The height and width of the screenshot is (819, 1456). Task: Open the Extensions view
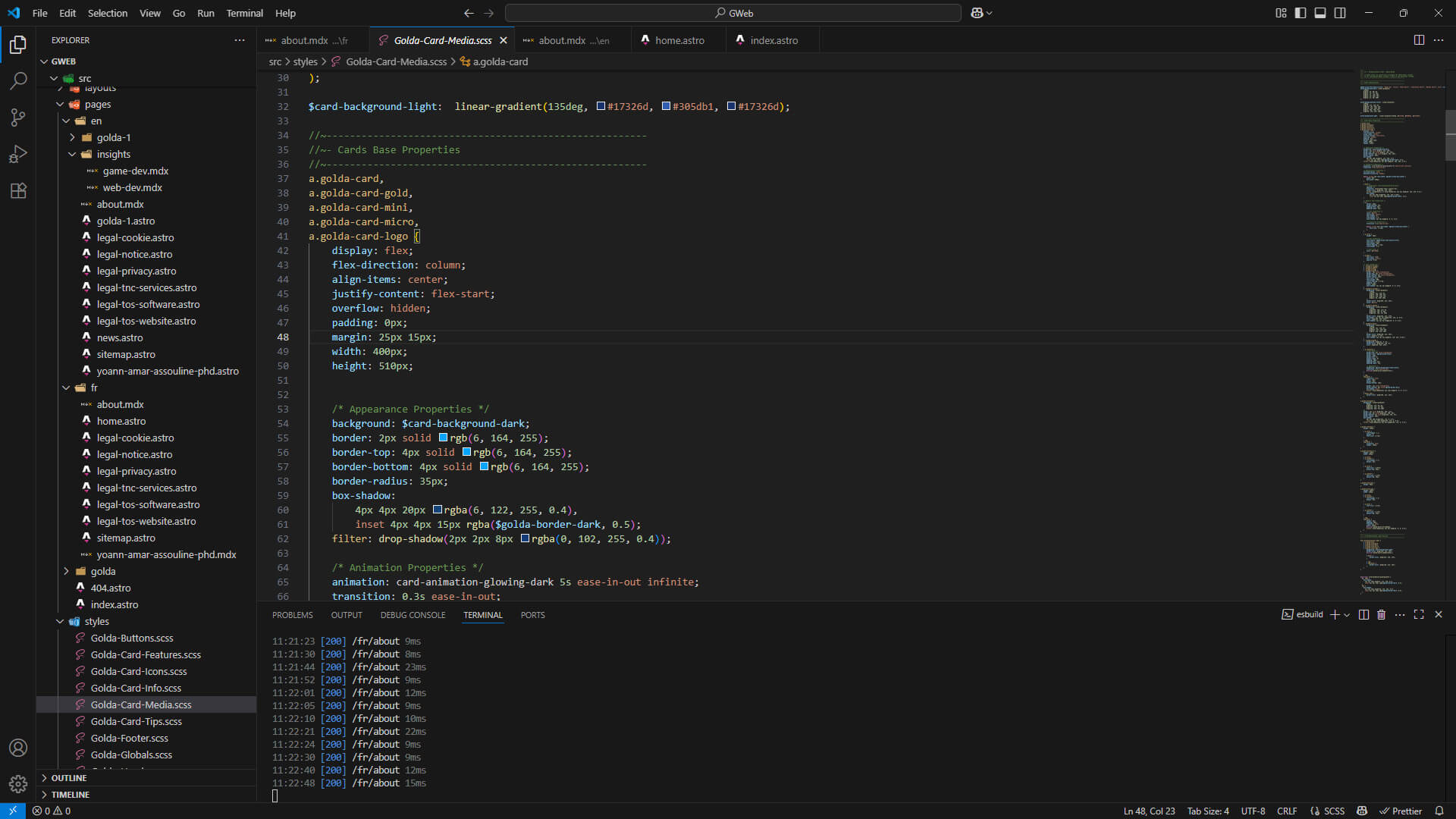click(18, 190)
